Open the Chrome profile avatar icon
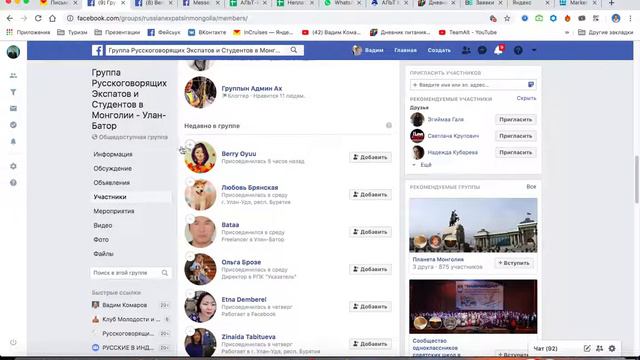 pos(616,18)
